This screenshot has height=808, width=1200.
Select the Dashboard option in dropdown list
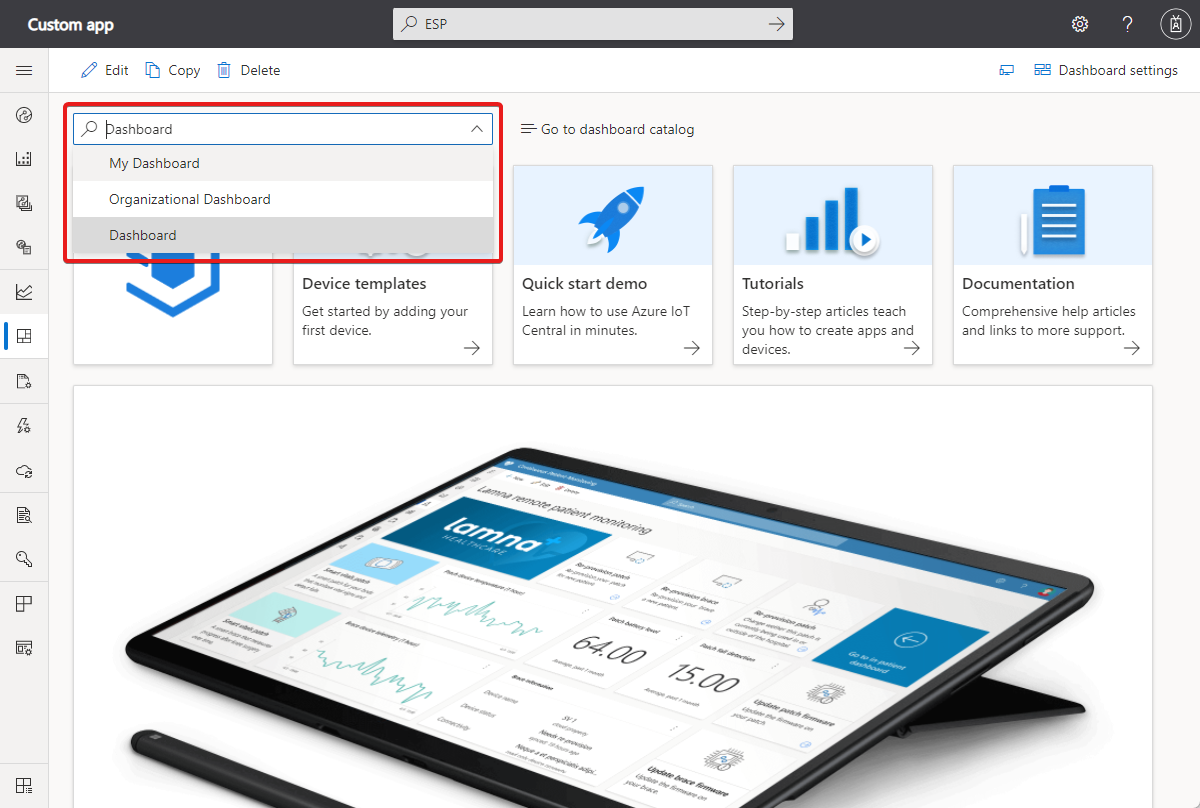pyautogui.click(x=283, y=235)
